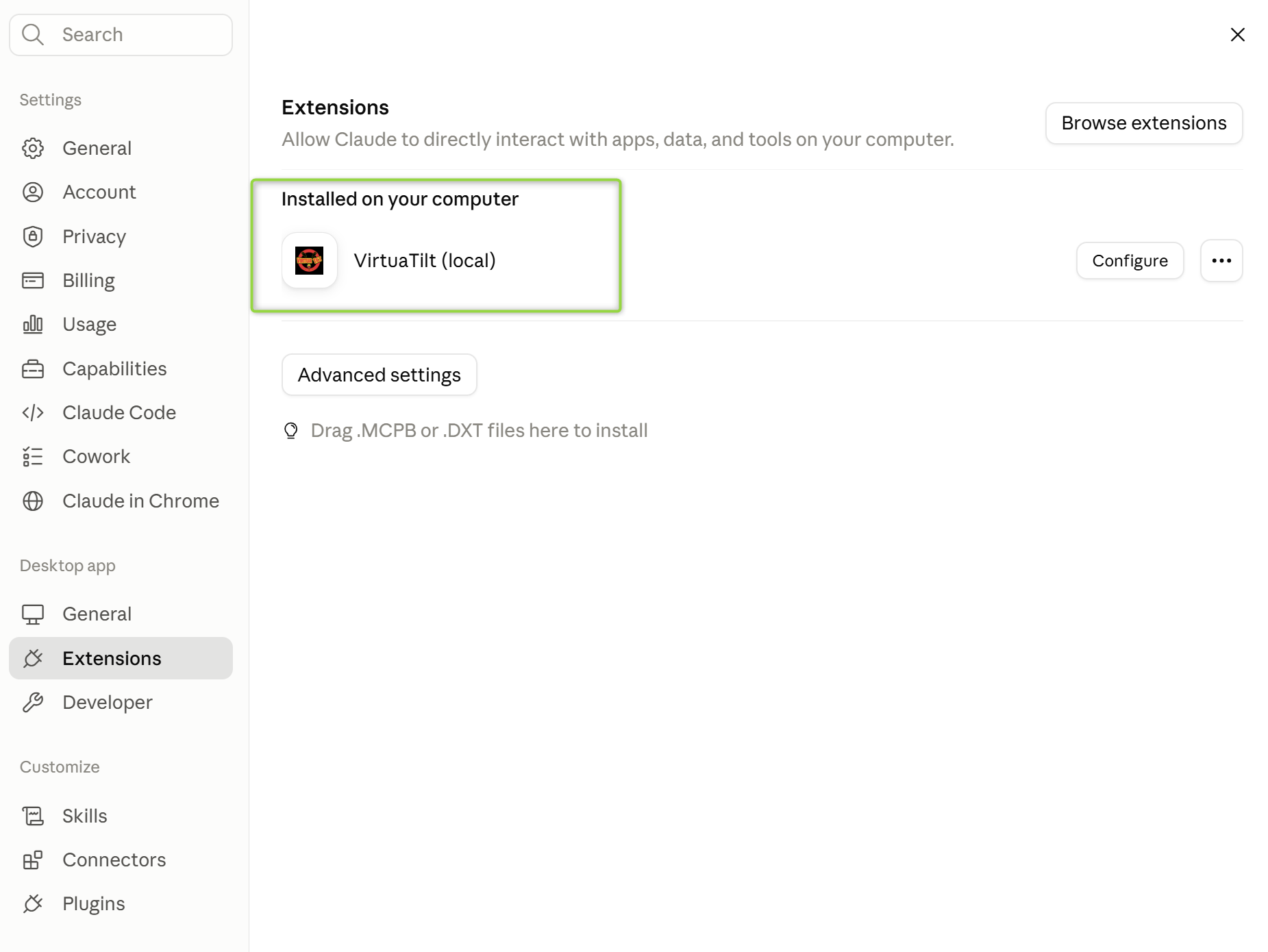Click the Connectors blocks icon
Viewport: 1268px width, 952px height.
[33, 860]
